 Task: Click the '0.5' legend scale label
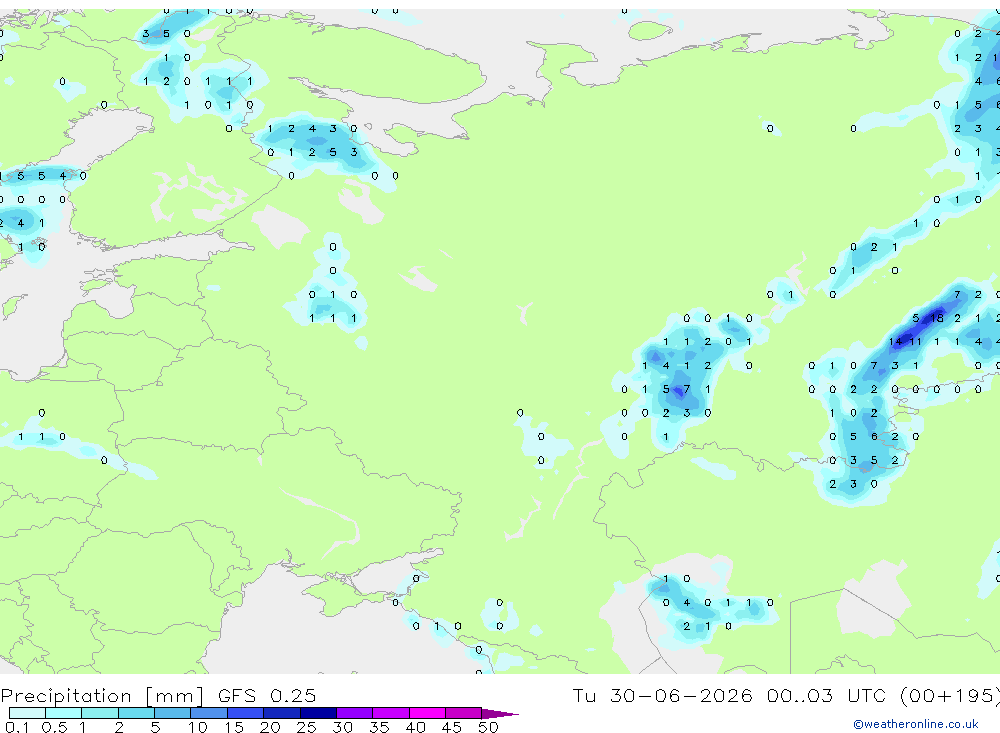(x=54, y=727)
